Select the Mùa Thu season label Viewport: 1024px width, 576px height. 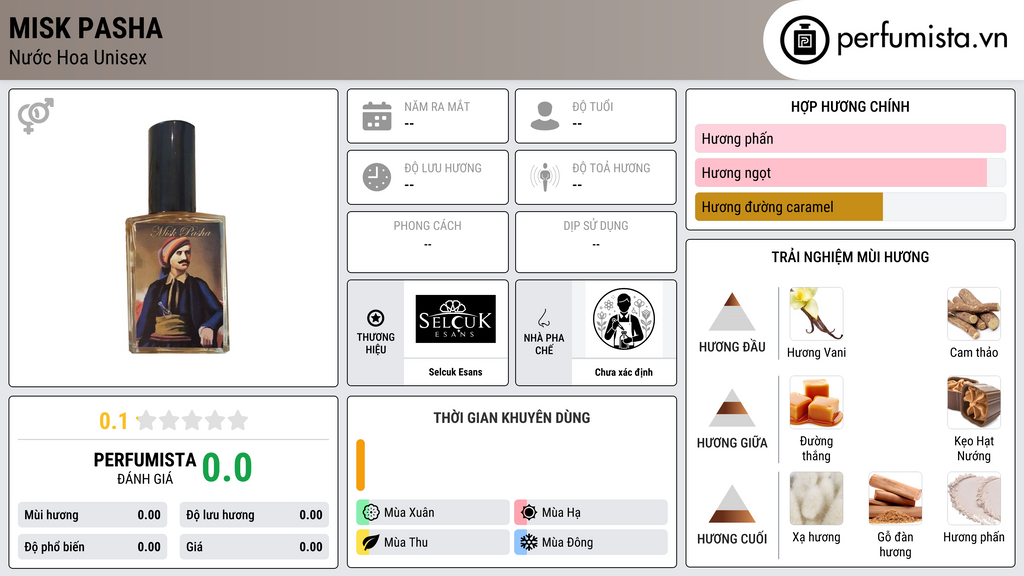tap(406, 542)
